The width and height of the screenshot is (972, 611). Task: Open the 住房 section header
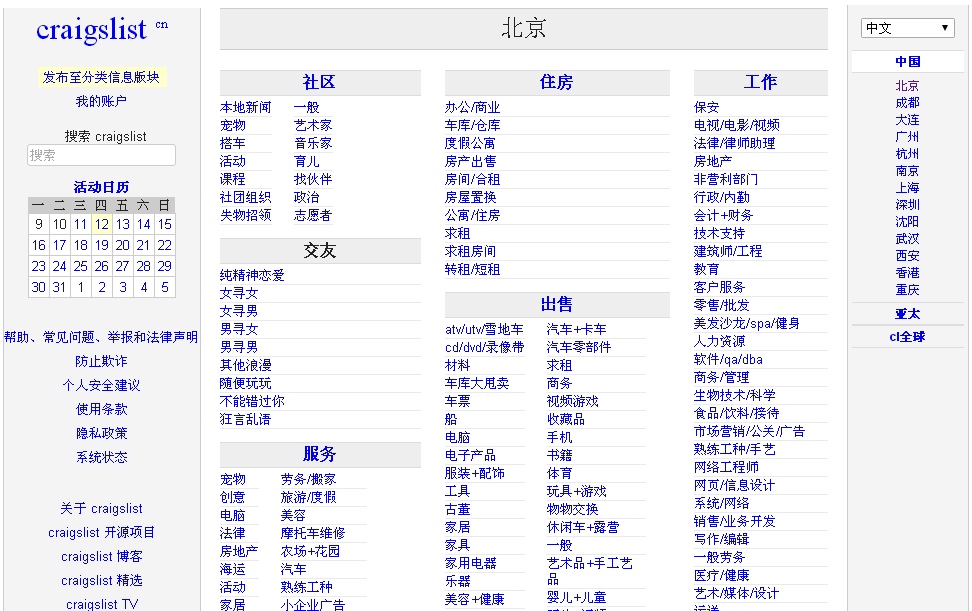[556, 82]
